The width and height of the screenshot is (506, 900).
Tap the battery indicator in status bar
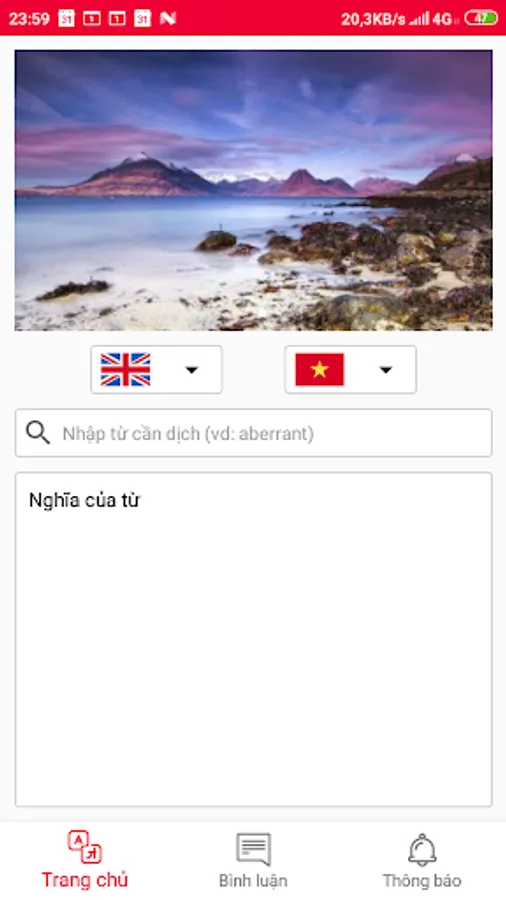[481, 18]
